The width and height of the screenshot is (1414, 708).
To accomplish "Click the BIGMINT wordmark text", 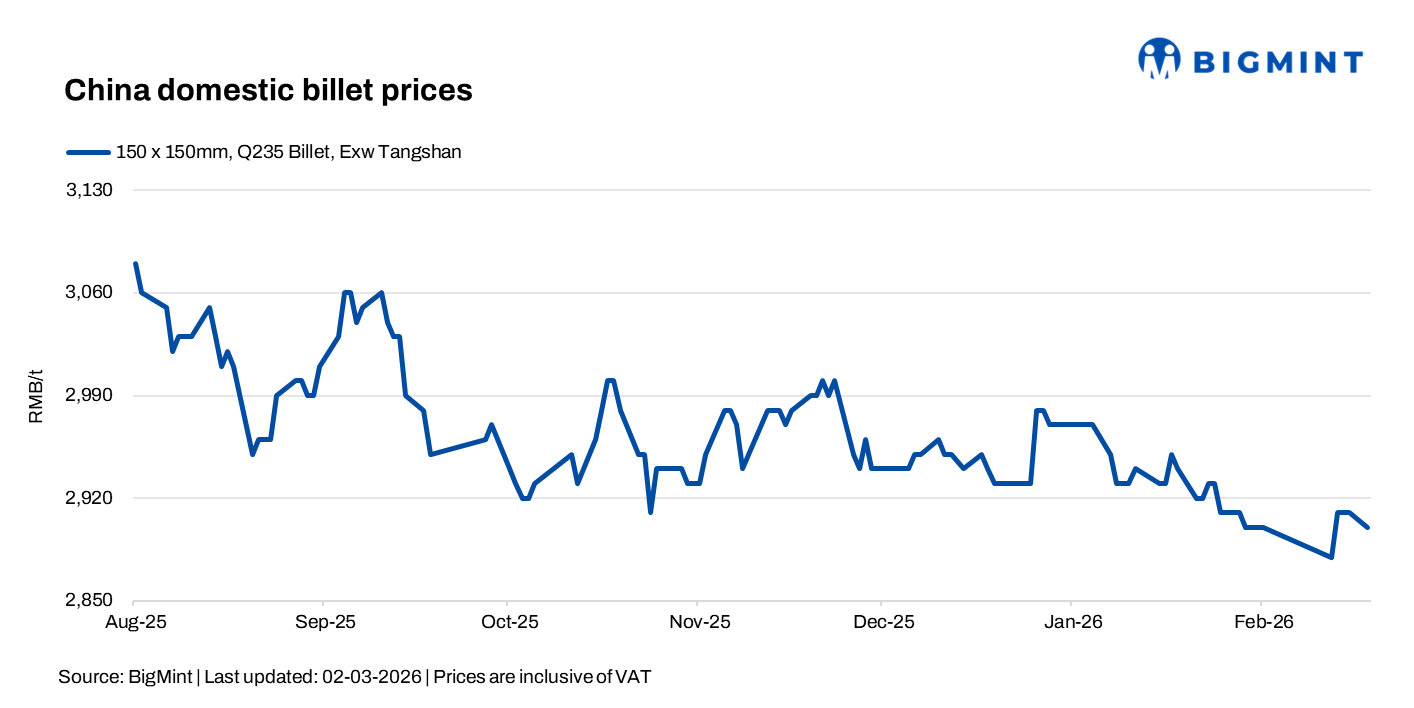I will pos(1278,62).
